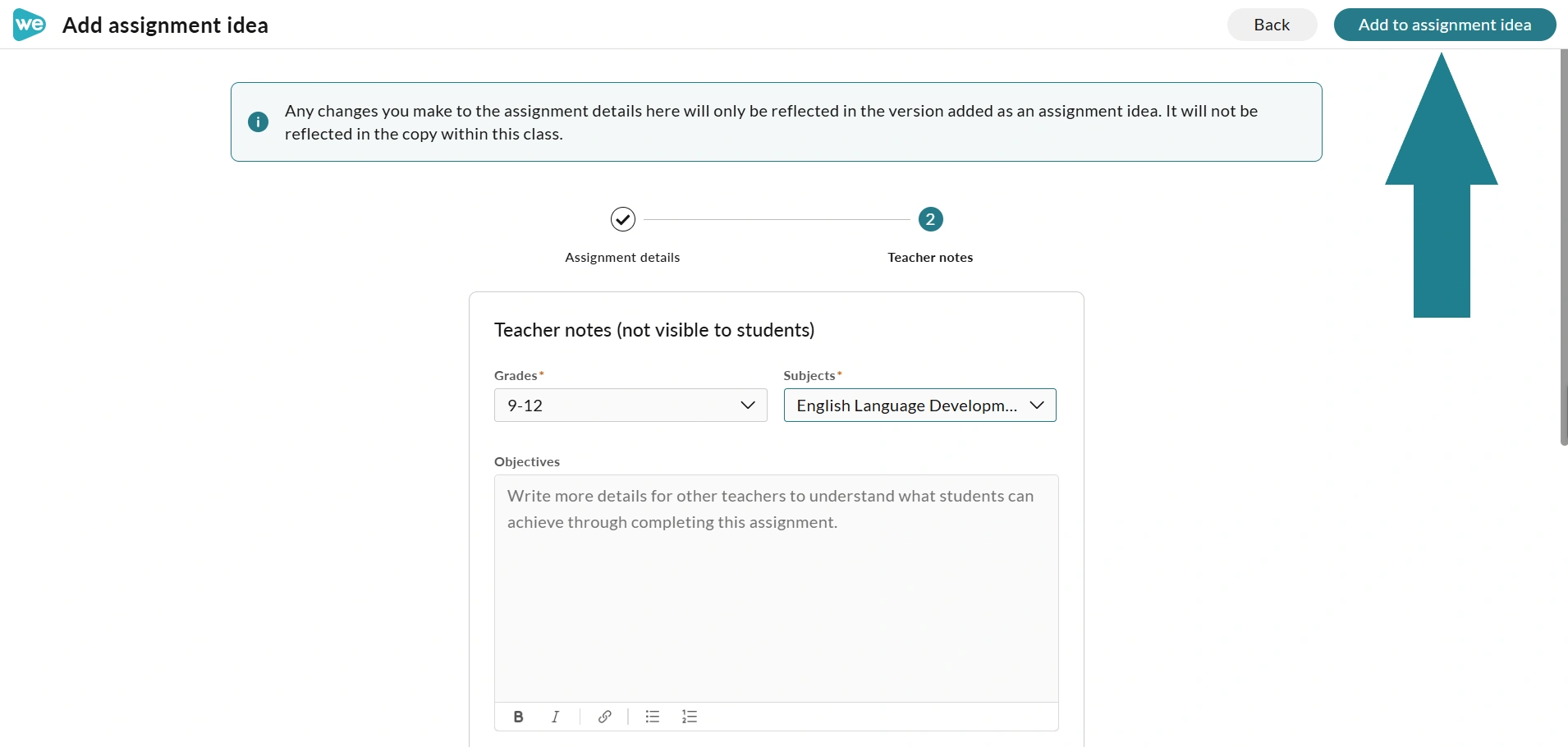The image size is (1568, 747).
Task: Click the 'Add assignment idea' page title
Action: click(x=166, y=25)
